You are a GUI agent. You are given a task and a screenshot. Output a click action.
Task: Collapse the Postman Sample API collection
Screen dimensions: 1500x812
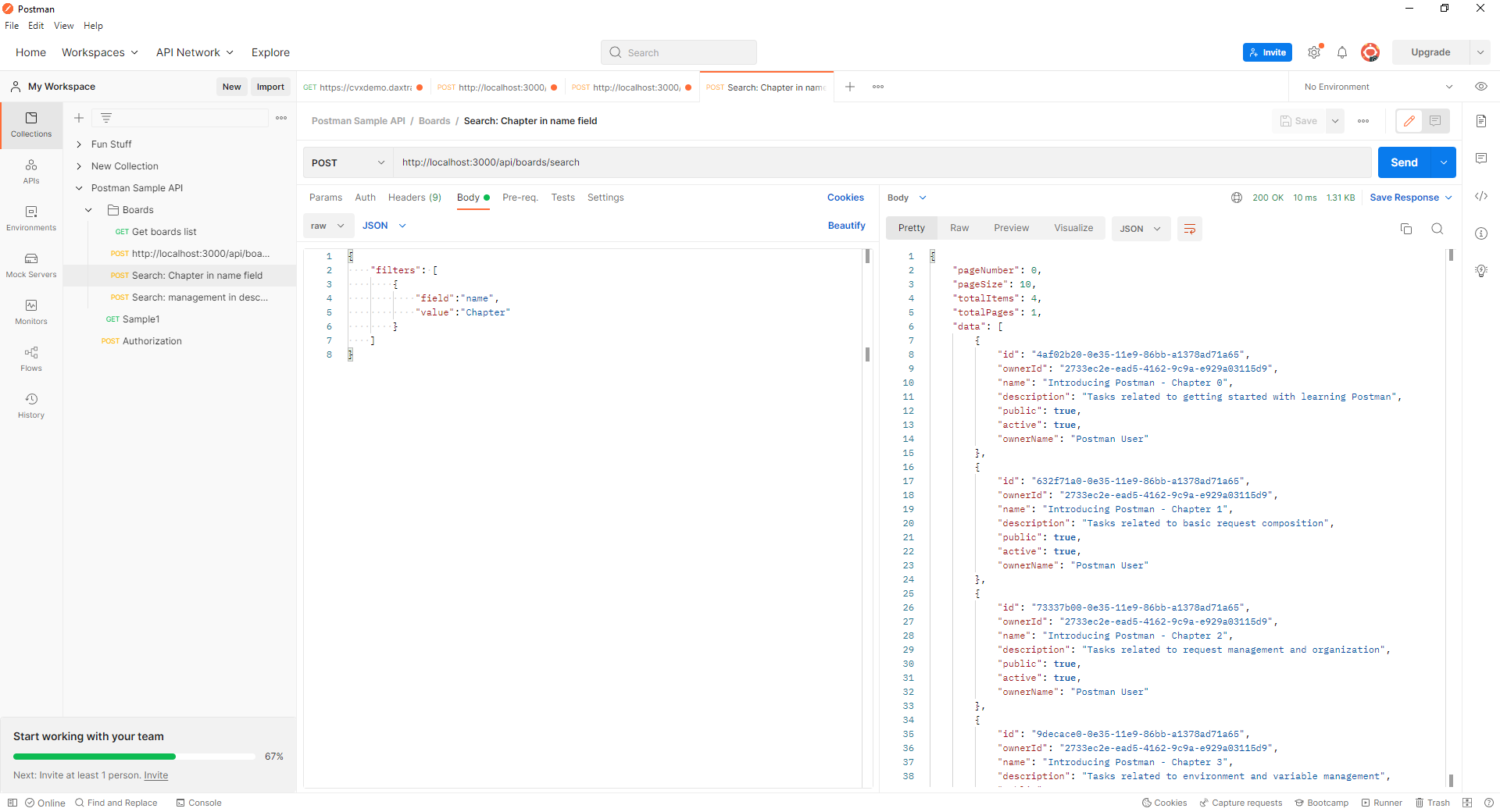click(x=79, y=188)
